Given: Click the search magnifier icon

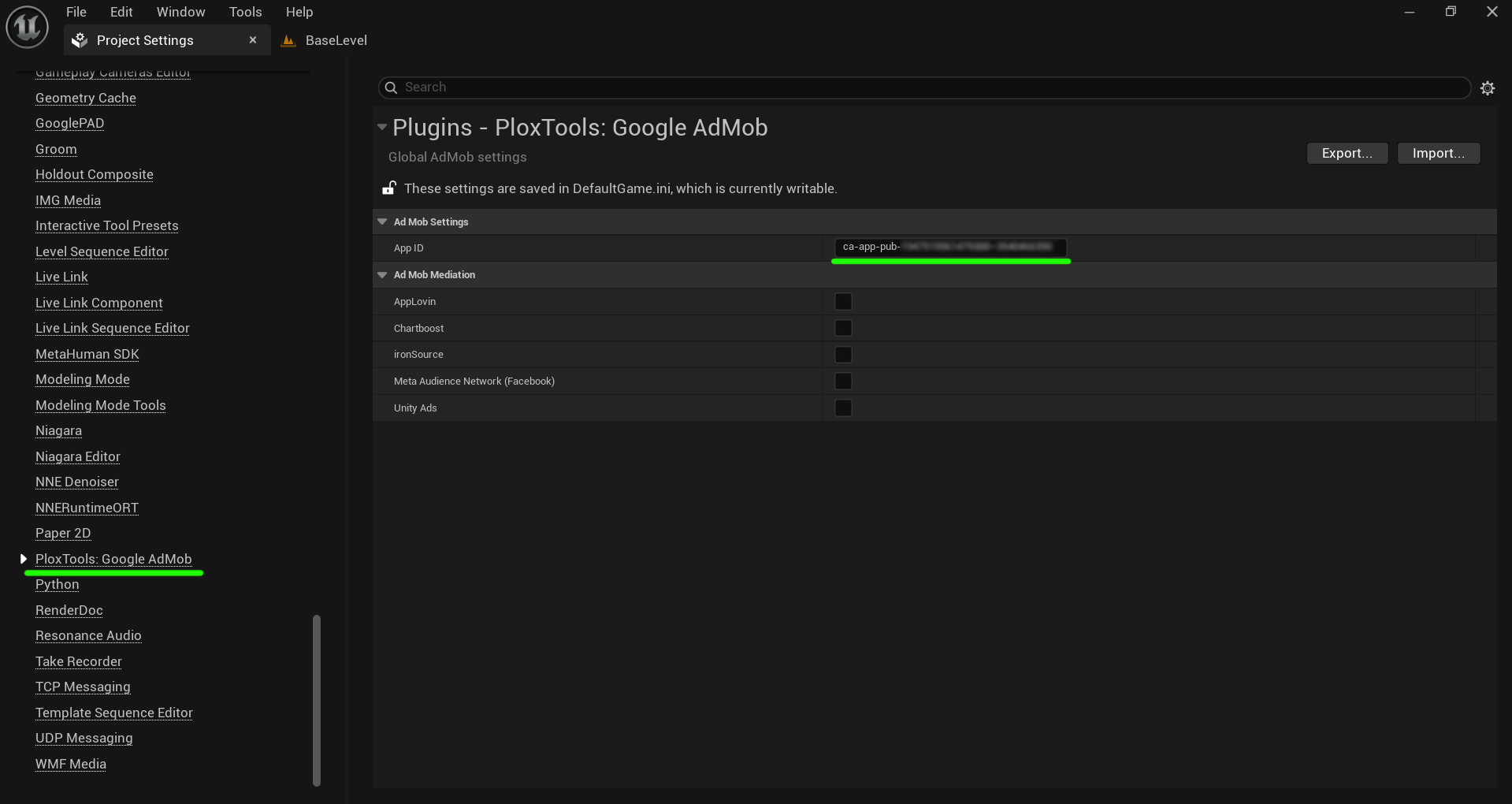Looking at the screenshot, I should (x=391, y=87).
